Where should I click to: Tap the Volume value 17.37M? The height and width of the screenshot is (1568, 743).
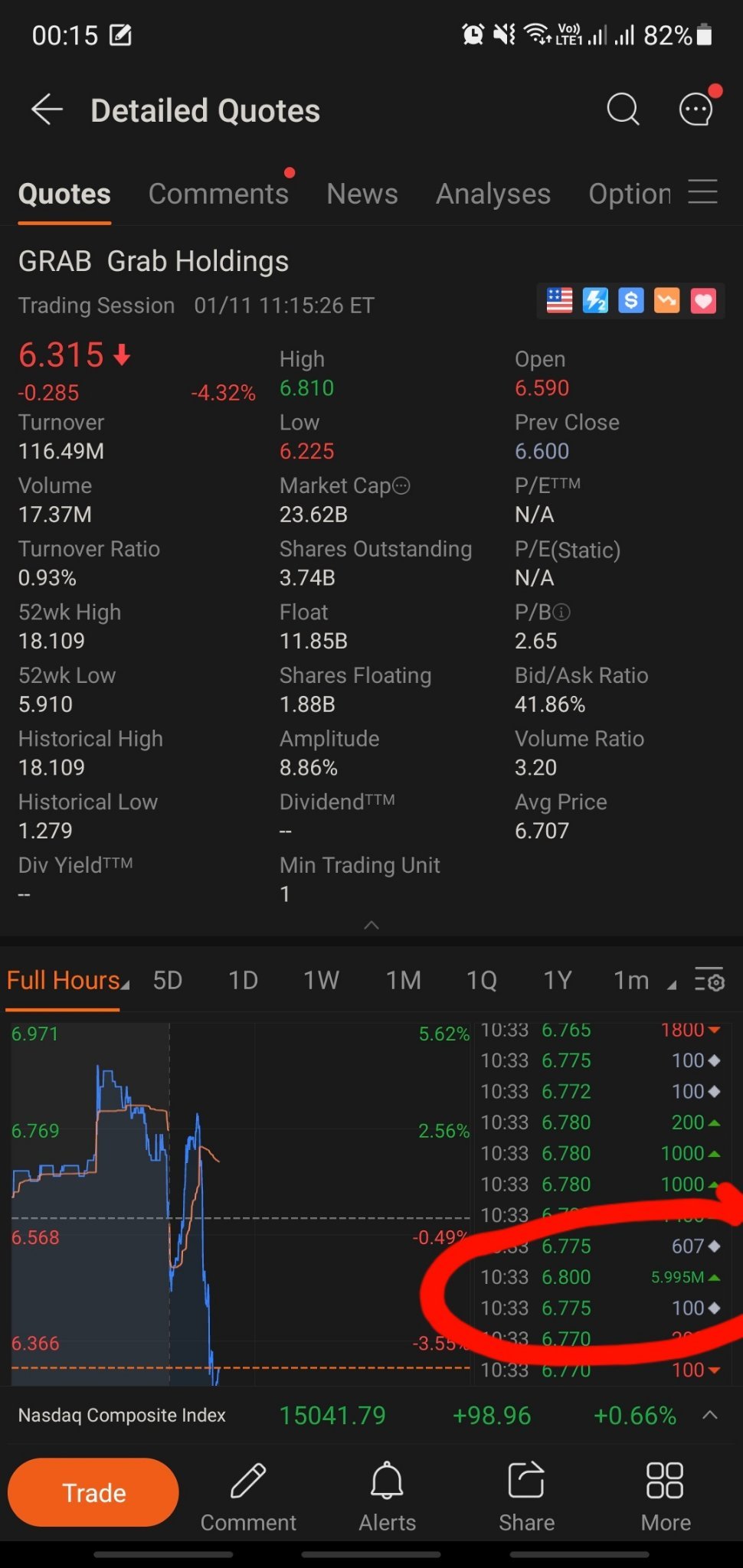pyautogui.click(x=55, y=514)
